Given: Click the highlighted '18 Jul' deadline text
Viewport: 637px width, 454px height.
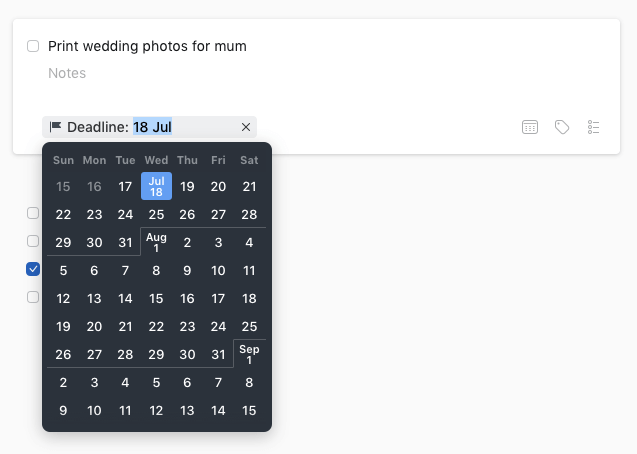Looking at the screenshot, I should 152,127.
